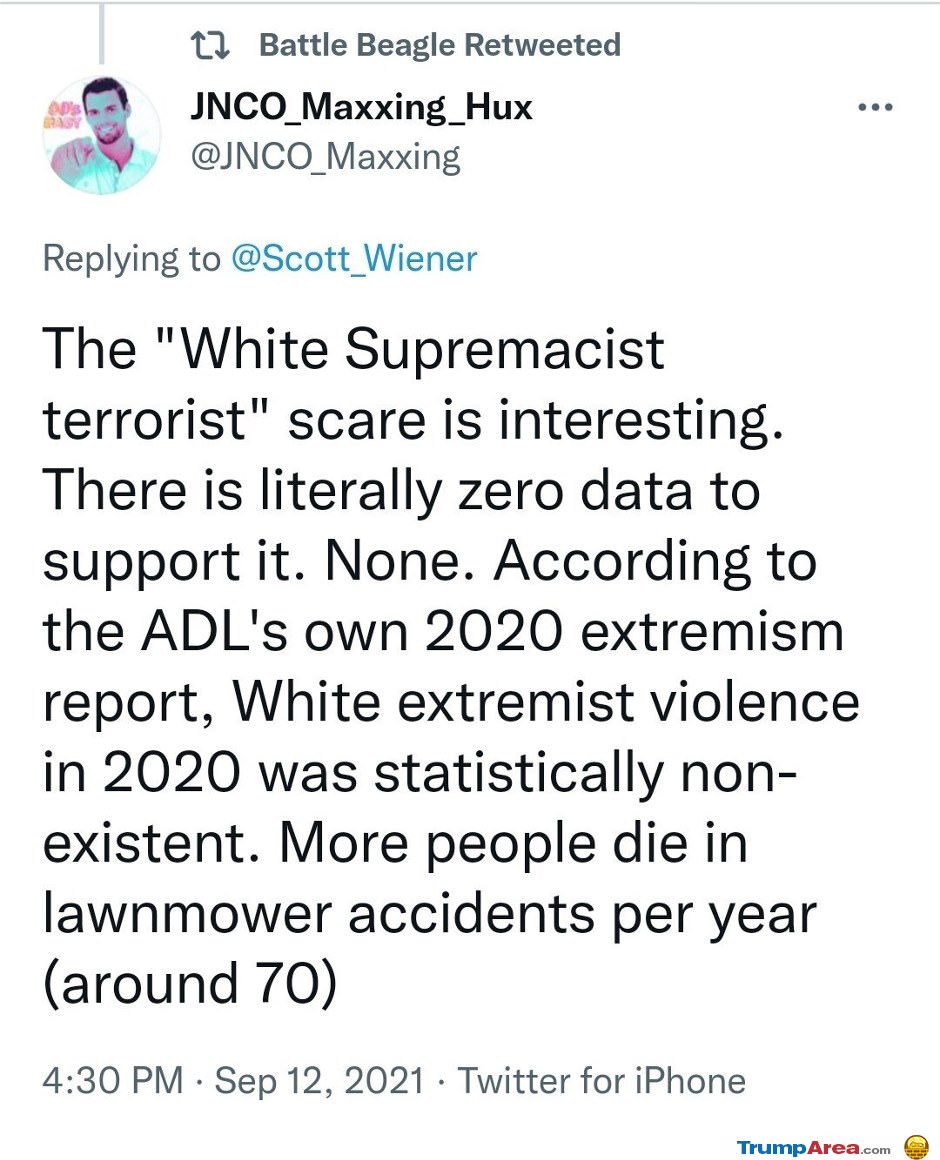
Task: Click the 'Replying to' gray text
Action: tap(132, 259)
